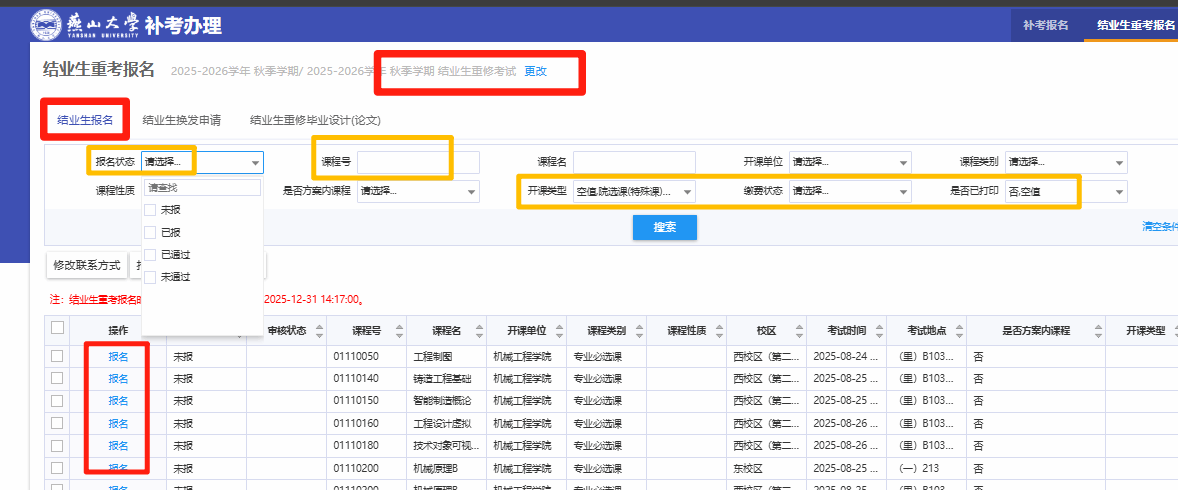Click the 更改 link beside semester
This screenshot has width=1178, height=490.
pyautogui.click(x=536, y=71)
